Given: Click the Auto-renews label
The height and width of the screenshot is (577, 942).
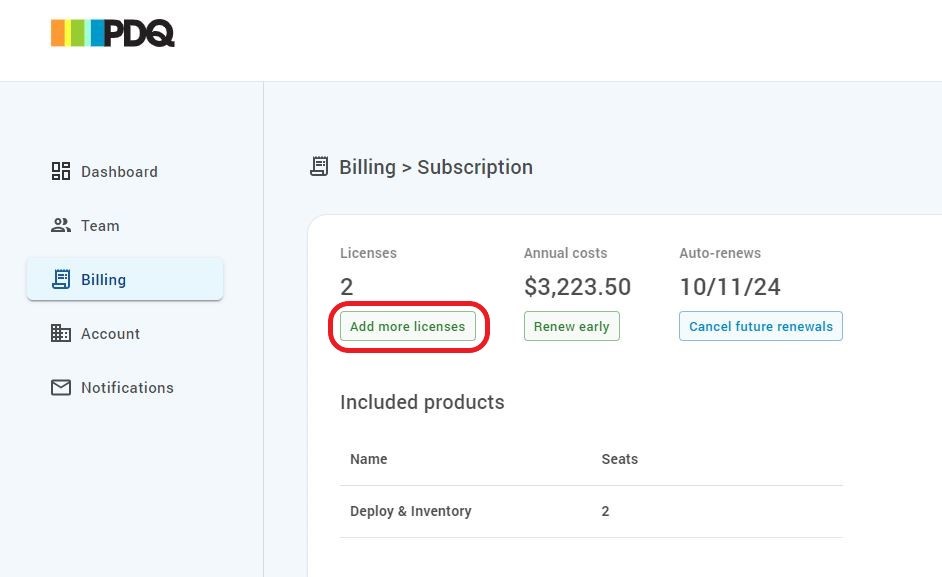Looking at the screenshot, I should coord(720,253).
